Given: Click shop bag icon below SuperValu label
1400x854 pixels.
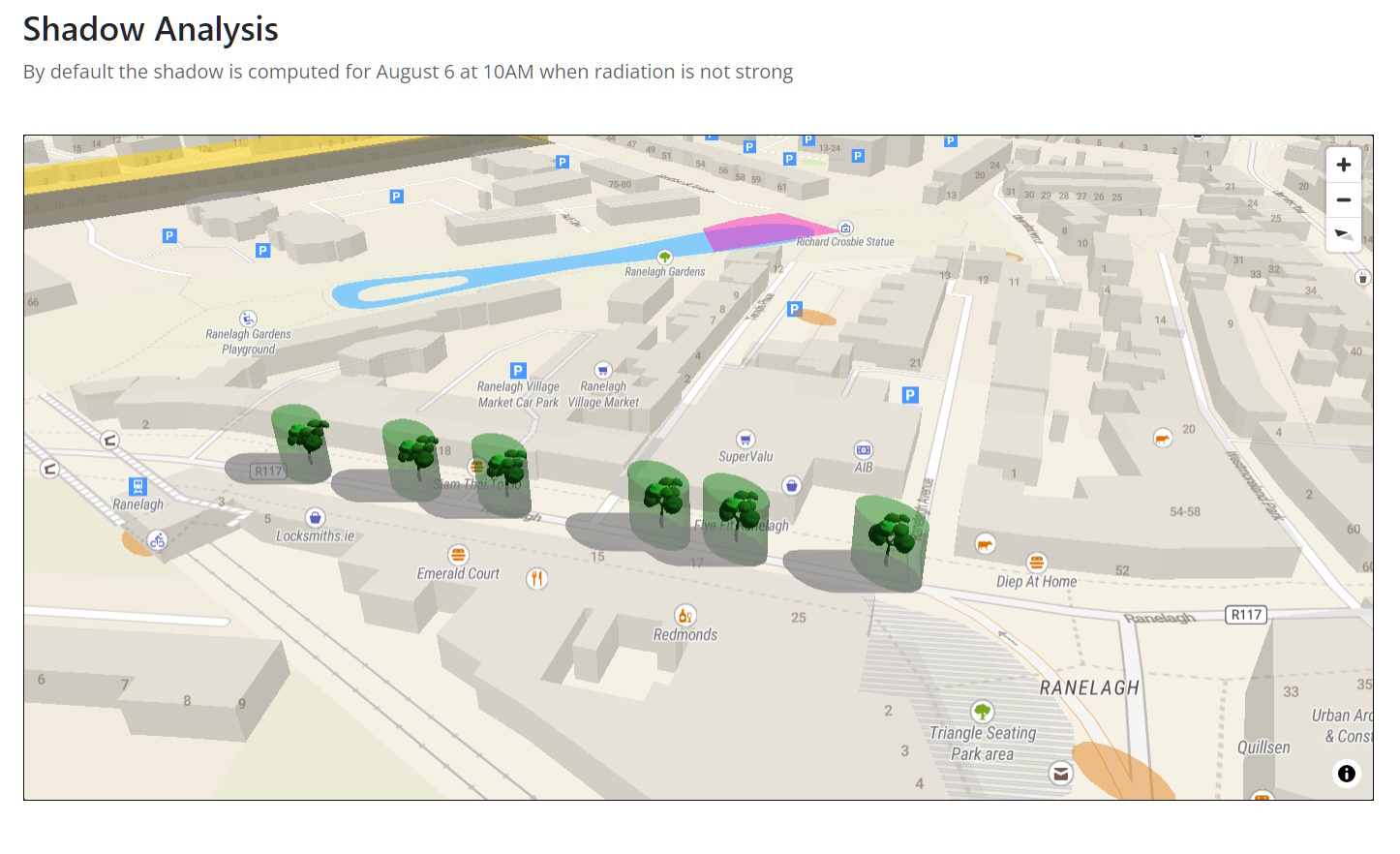Looking at the screenshot, I should [x=791, y=485].
